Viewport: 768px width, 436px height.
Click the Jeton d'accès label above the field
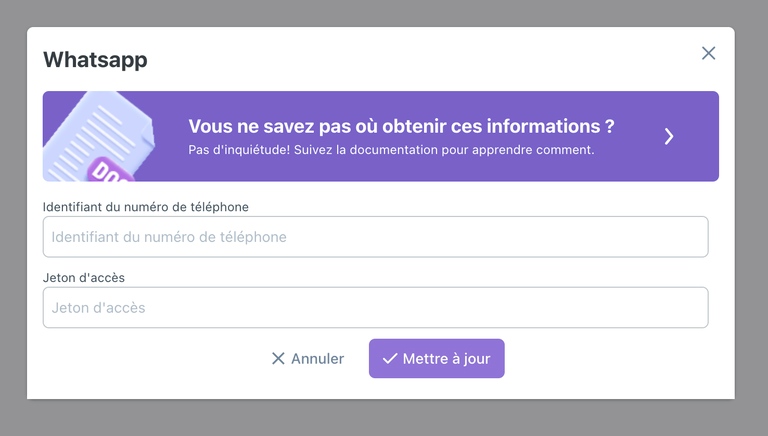[x=84, y=277]
